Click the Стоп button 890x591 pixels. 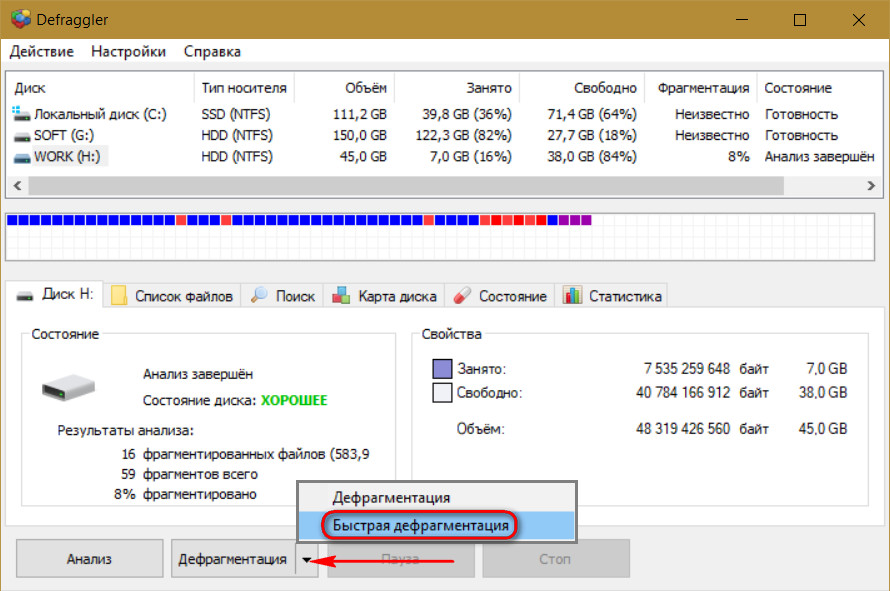(555, 559)
